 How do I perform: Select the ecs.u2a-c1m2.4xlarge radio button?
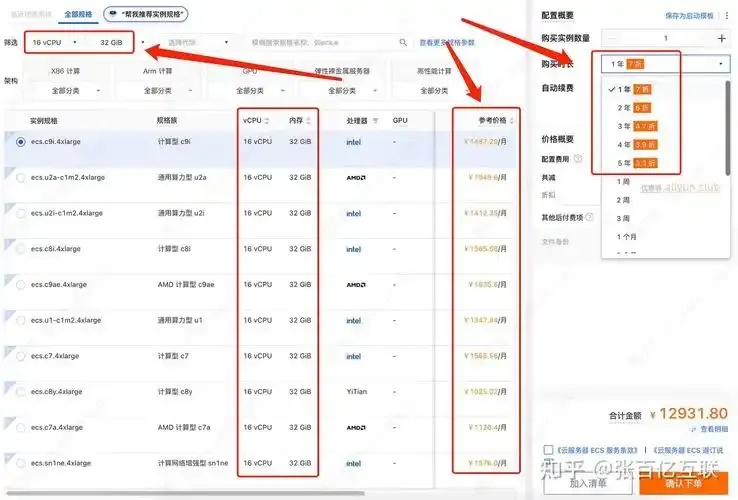pos(21,178)
